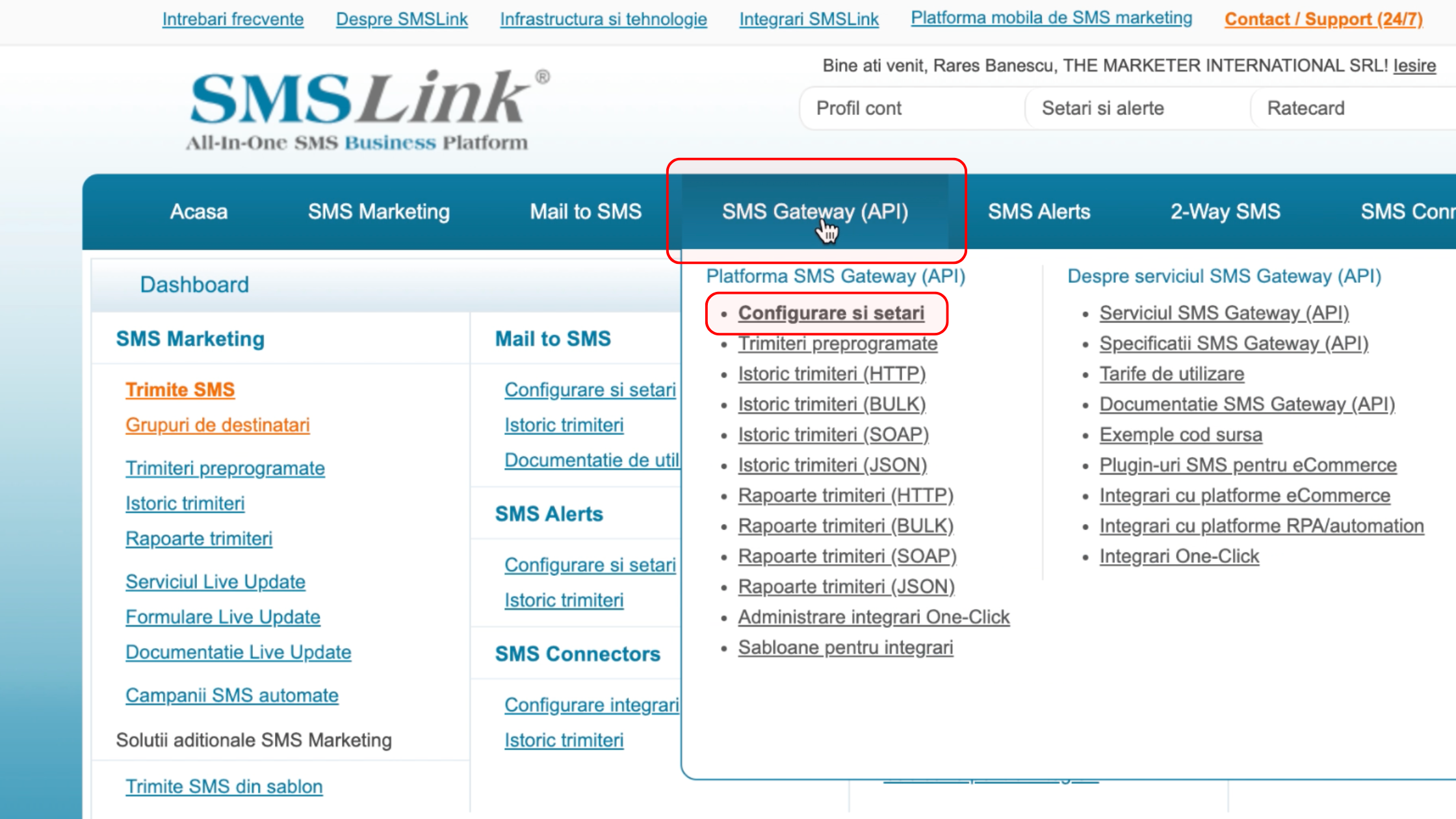
Task: Select SMS Alerts in main navigation
Action: [1039, 212]
